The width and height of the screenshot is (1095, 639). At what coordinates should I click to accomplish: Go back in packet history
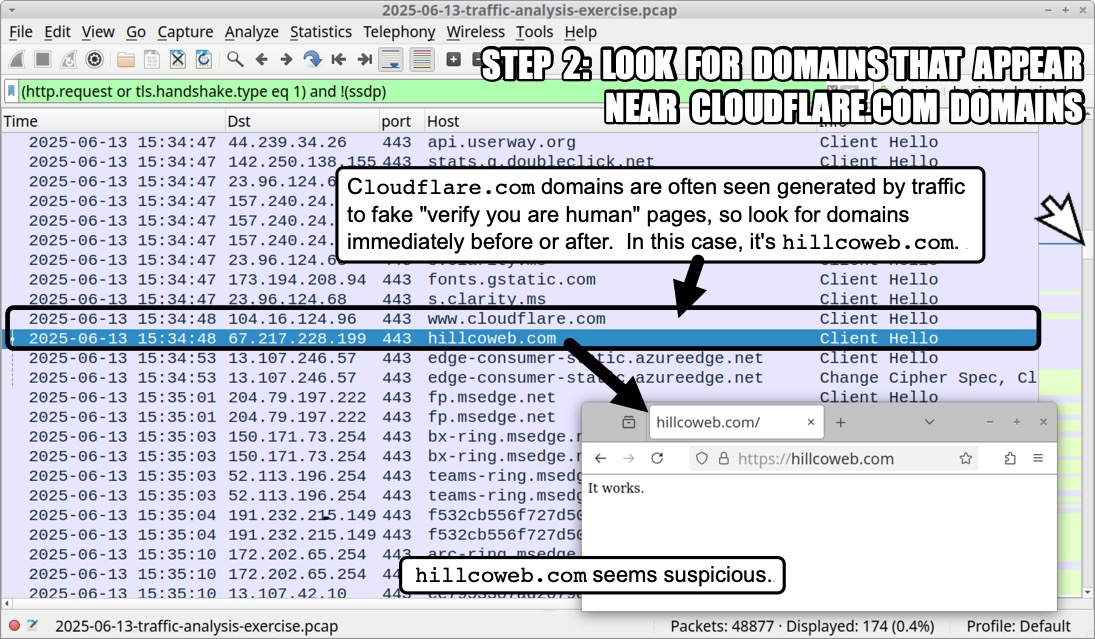pyautogui.click(x=261, y=59)
